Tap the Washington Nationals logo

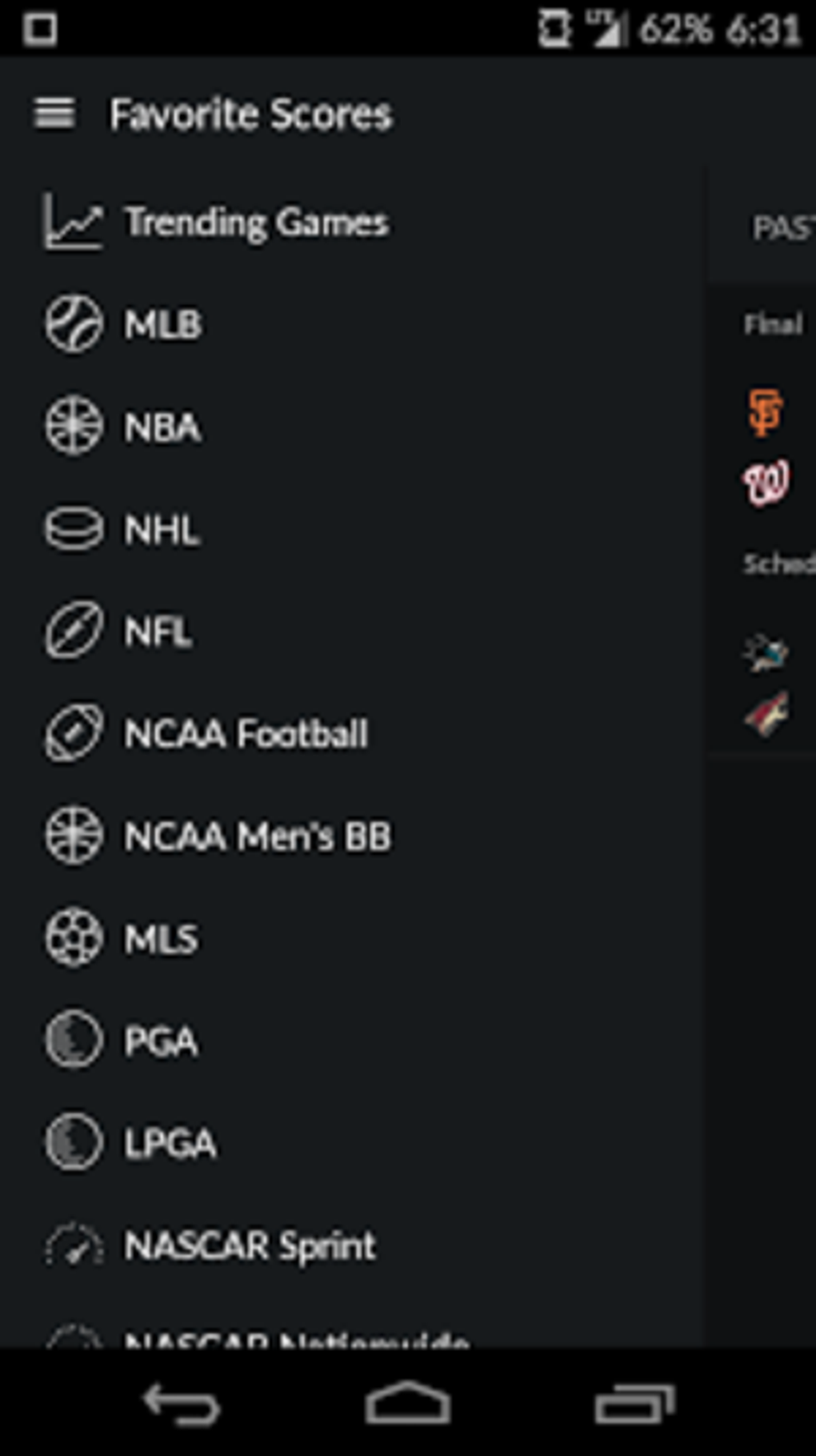pos(766,483)
